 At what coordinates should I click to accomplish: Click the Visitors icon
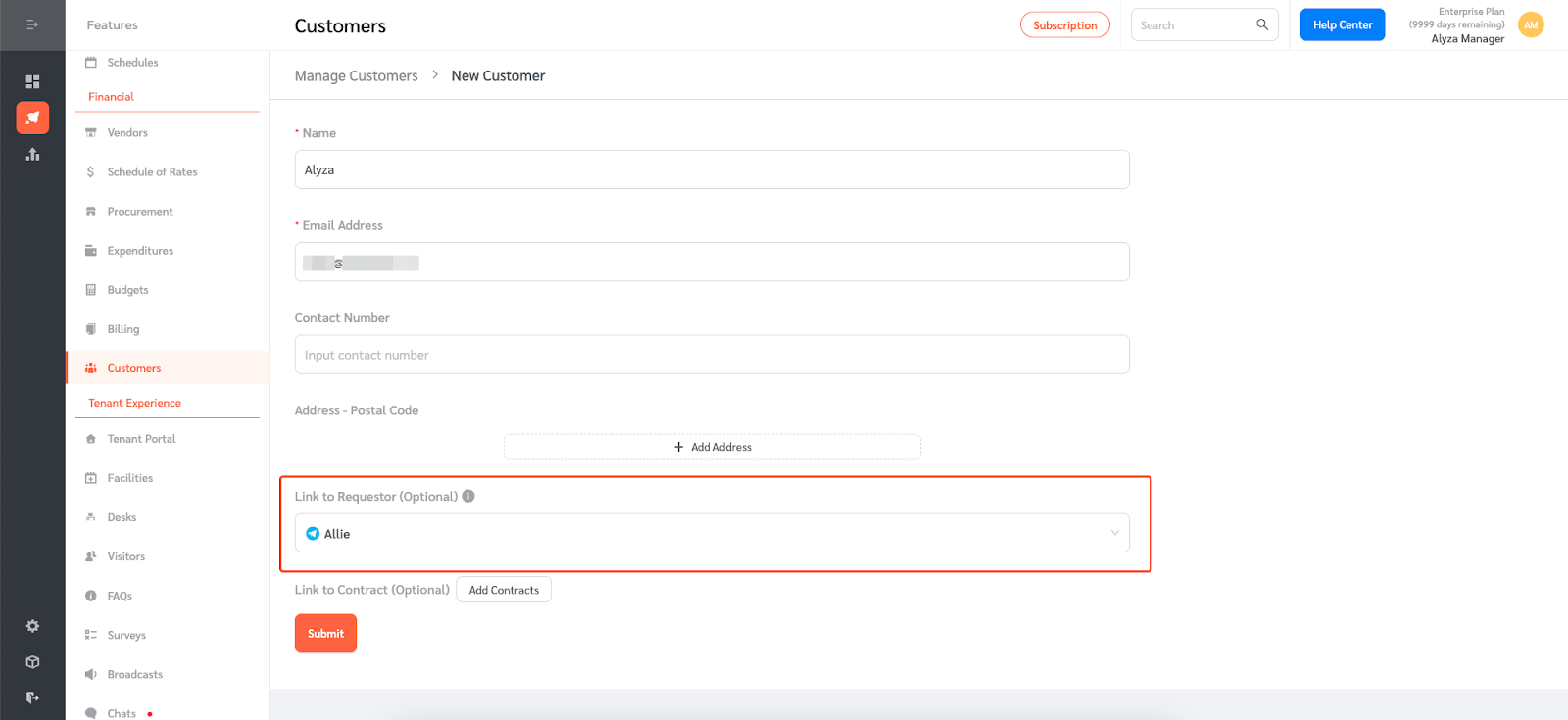point(91,556)
